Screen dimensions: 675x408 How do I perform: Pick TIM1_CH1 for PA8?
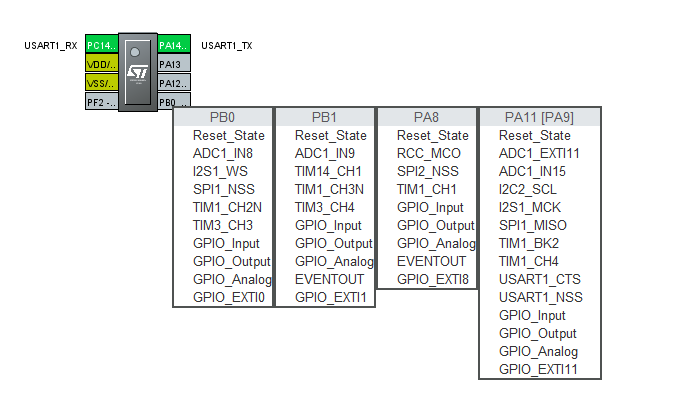tap(427, 189)
